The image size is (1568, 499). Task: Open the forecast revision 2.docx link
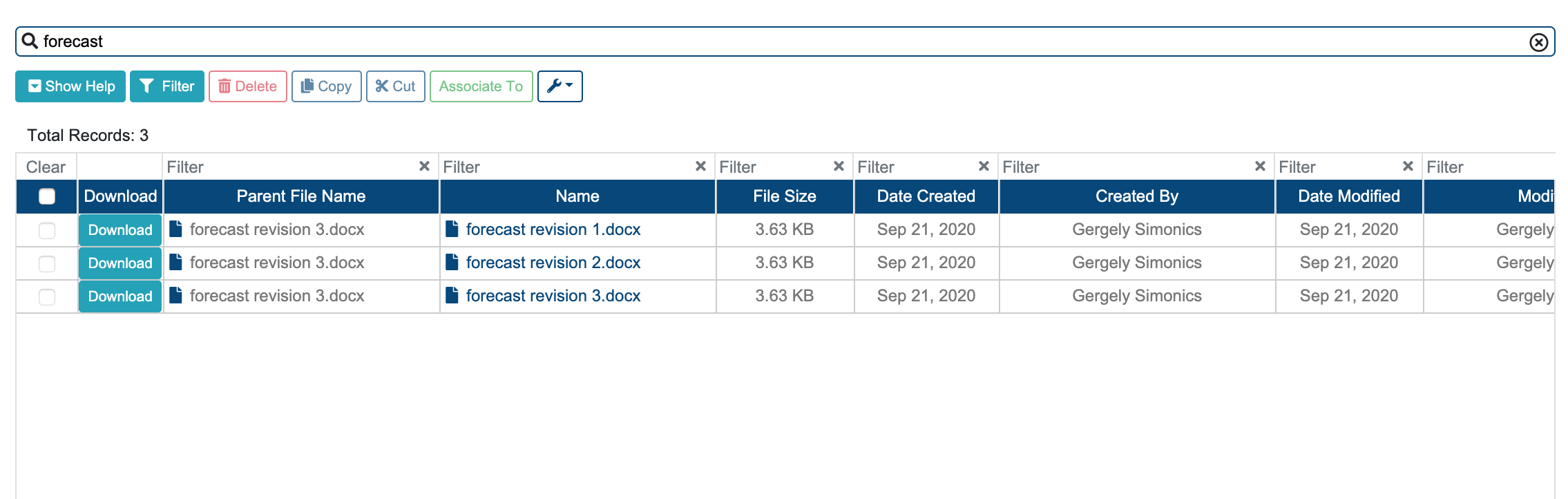click(x=553, y=263)
